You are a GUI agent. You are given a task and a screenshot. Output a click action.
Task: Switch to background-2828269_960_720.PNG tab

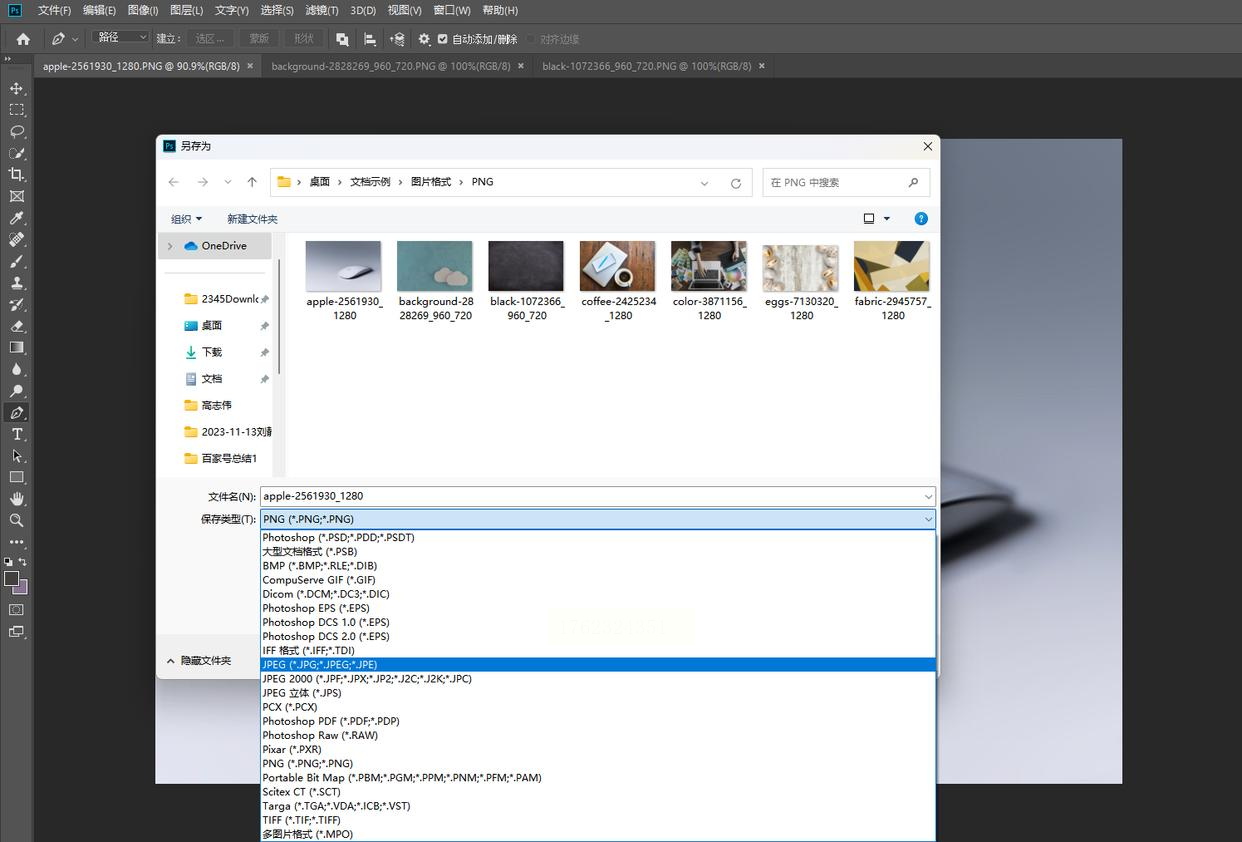[x=390, y=66]
